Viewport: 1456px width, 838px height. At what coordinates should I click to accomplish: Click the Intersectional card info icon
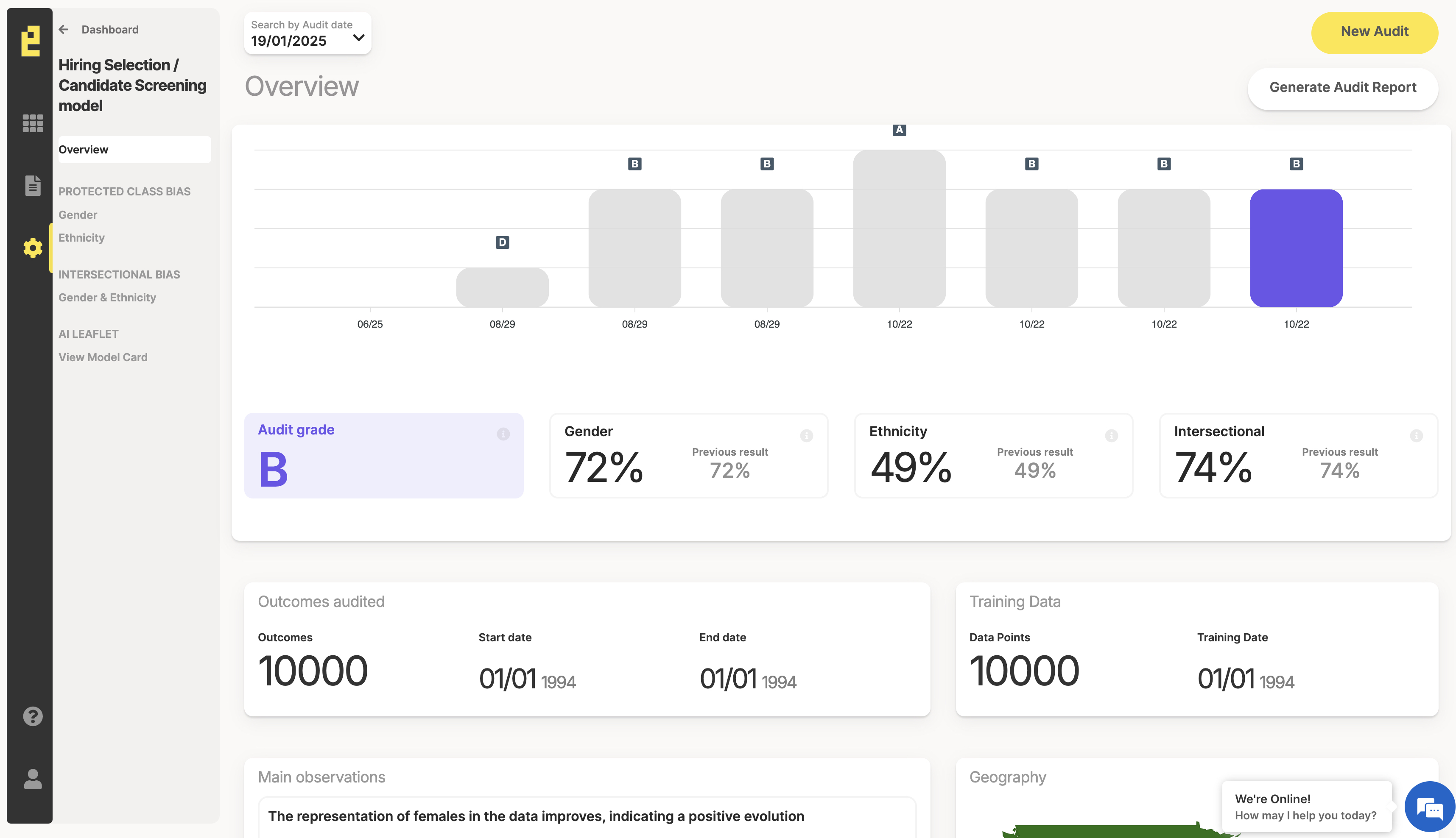click(x=1416, y=436)
